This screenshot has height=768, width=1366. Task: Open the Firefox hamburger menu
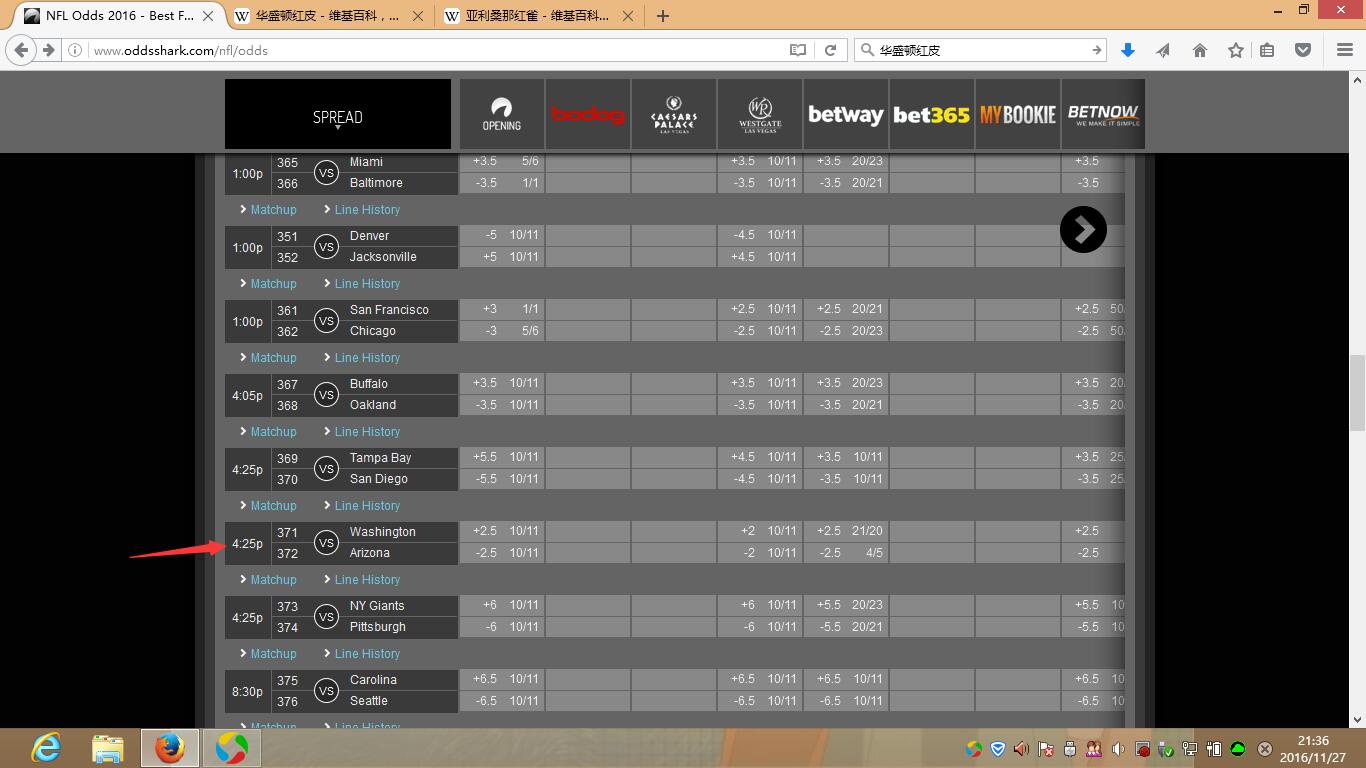tap(1345, 50)
